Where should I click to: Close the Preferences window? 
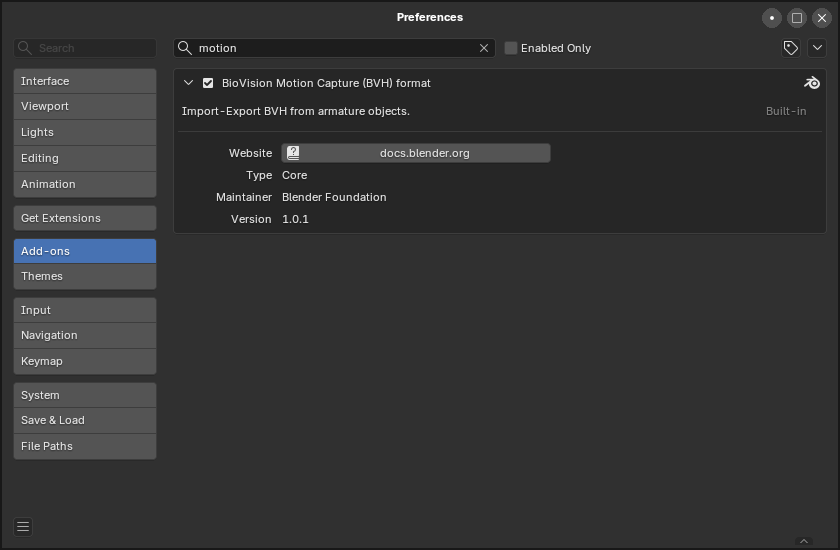pos(822,18)
